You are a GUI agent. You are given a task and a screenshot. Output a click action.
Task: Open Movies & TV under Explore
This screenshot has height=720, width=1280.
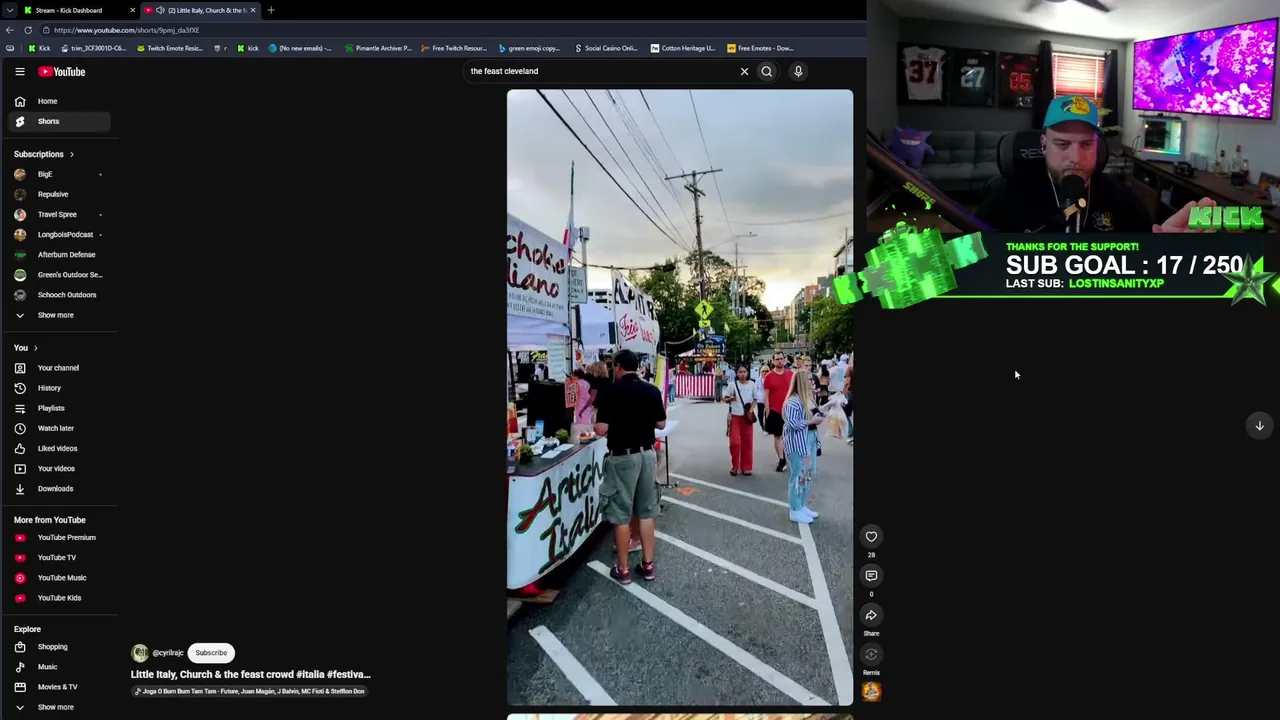click(59, 687)
